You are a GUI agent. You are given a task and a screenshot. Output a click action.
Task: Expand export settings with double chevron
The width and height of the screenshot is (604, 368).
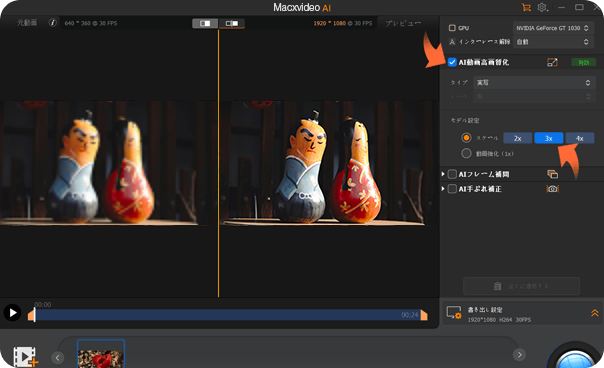tap(595, 313)
